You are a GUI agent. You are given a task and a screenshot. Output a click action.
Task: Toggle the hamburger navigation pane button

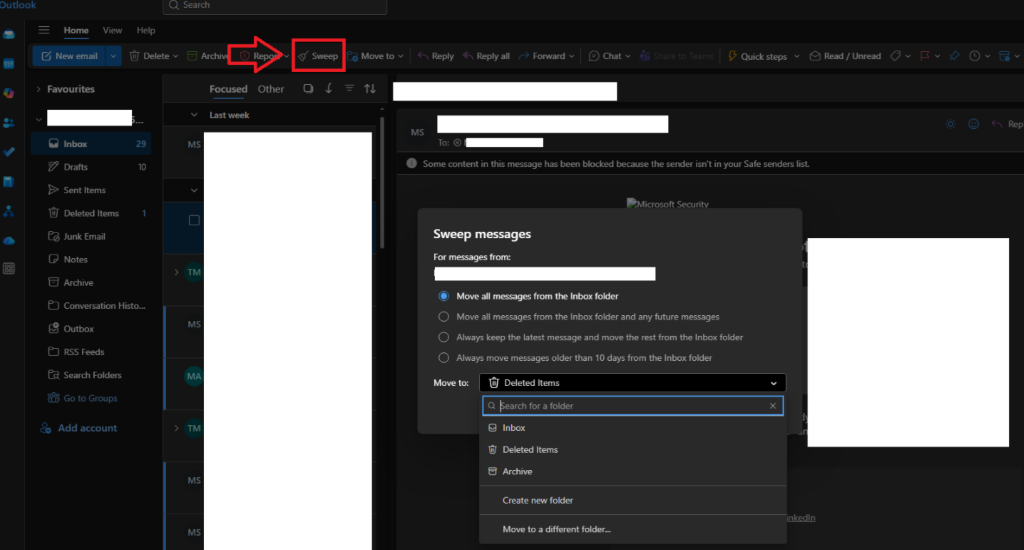(x=44, y=30)
